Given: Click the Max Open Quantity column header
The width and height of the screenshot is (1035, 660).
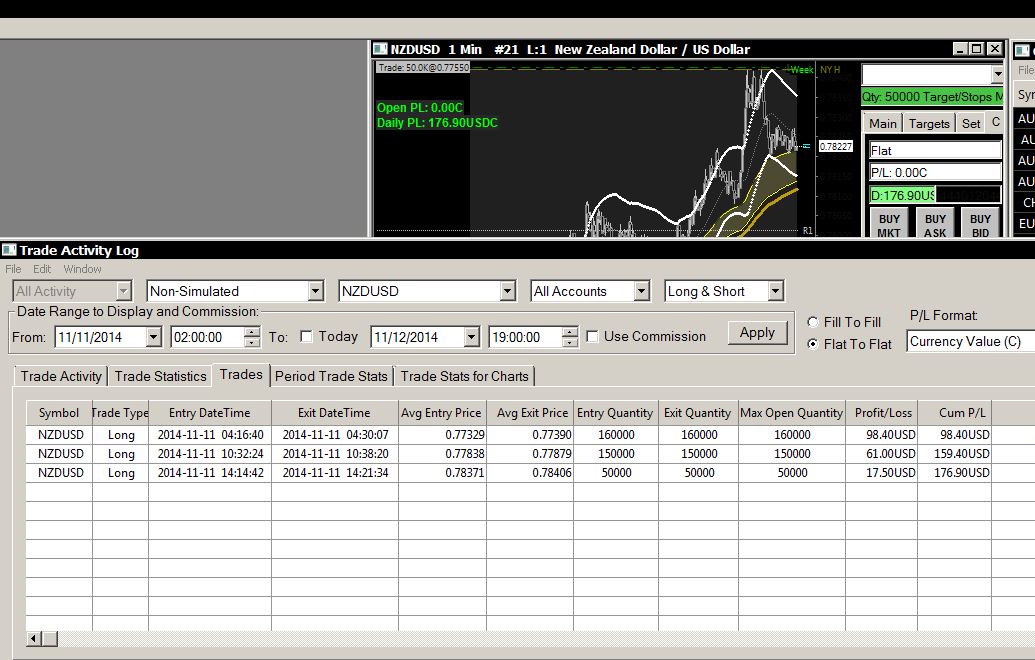Looking at the screenshot, I should (791, 413).
